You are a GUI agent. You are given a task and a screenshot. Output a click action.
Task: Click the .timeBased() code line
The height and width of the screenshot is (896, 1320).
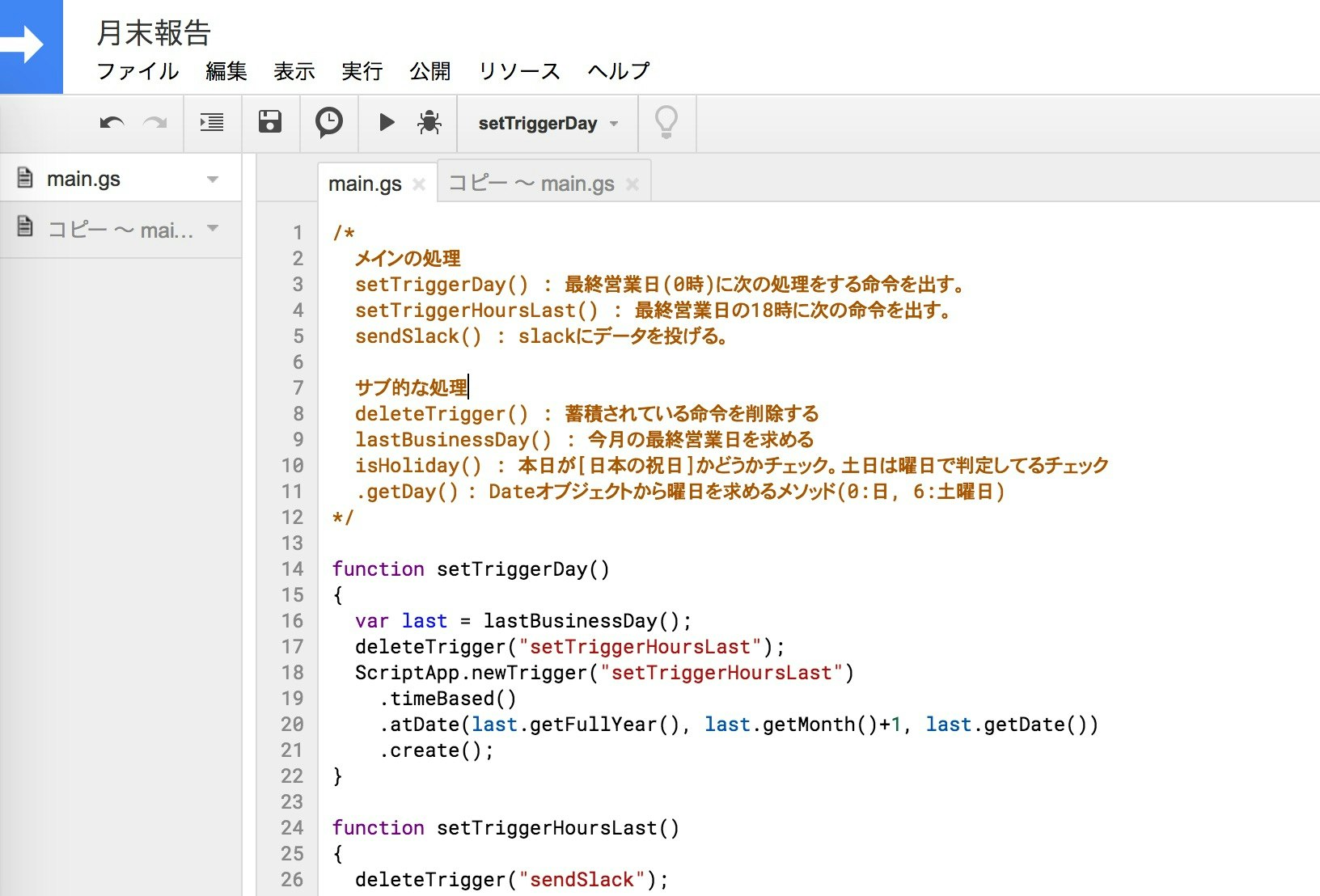click(447, 699)
